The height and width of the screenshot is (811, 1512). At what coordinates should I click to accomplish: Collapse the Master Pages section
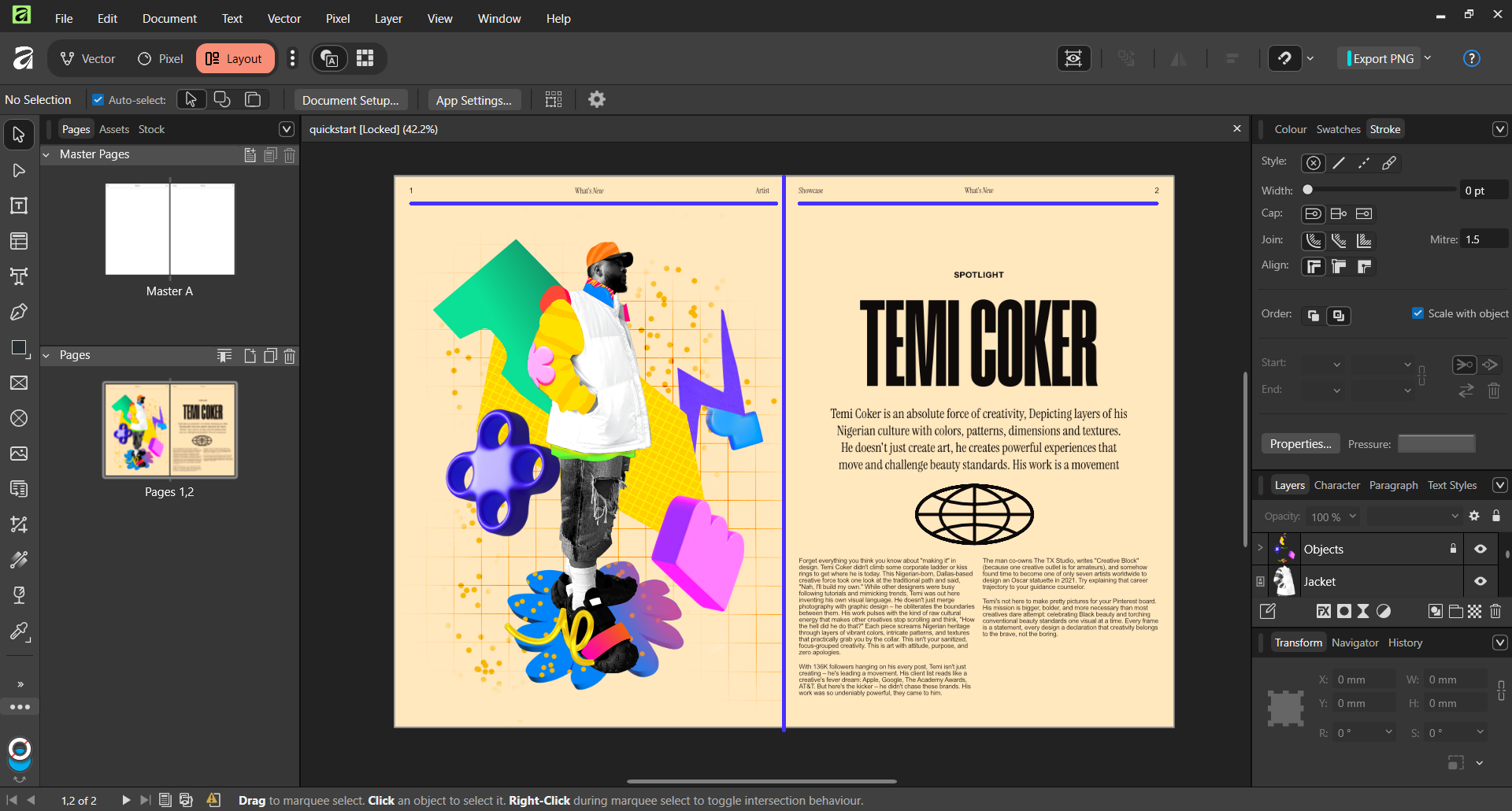(x=46, y=155)
